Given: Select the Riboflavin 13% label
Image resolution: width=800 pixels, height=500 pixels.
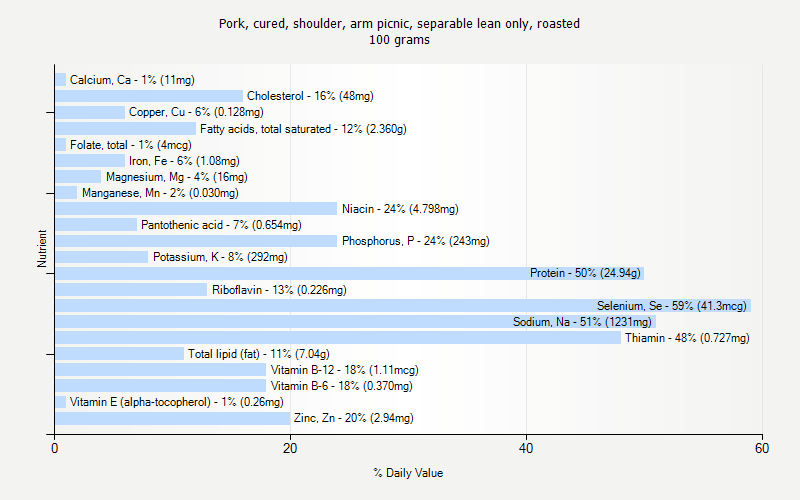Looking at the screenshot, I should click(279, 290).
